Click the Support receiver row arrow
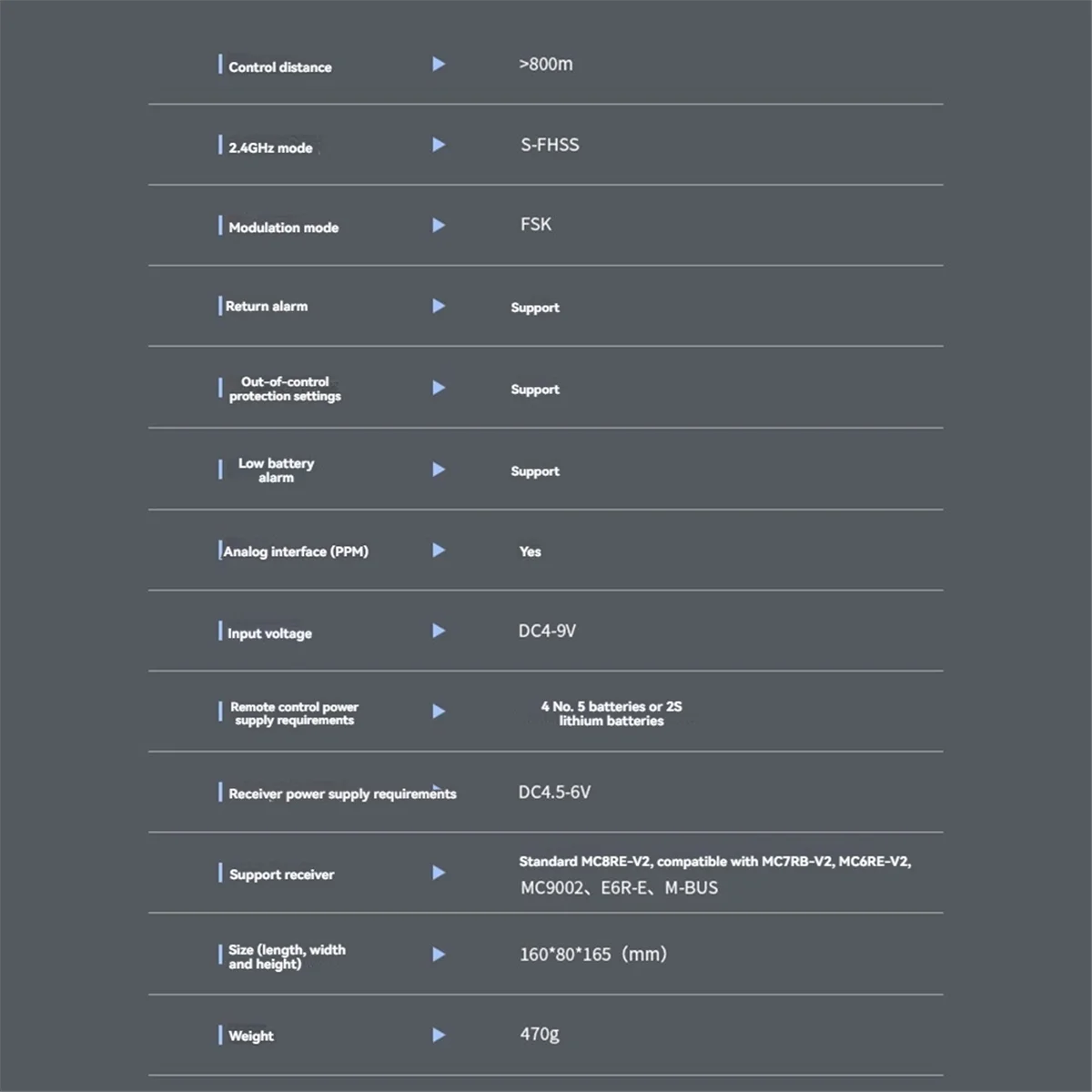Image resolution: width=1092 pixels, height=1092 pixels. (439, 873)
